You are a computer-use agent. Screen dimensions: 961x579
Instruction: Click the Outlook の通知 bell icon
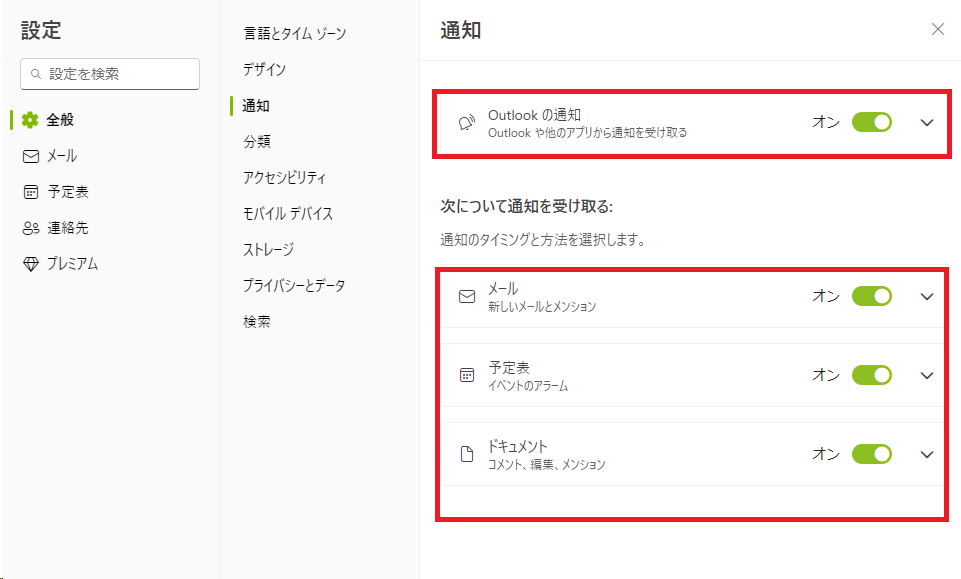coord(466,123)
